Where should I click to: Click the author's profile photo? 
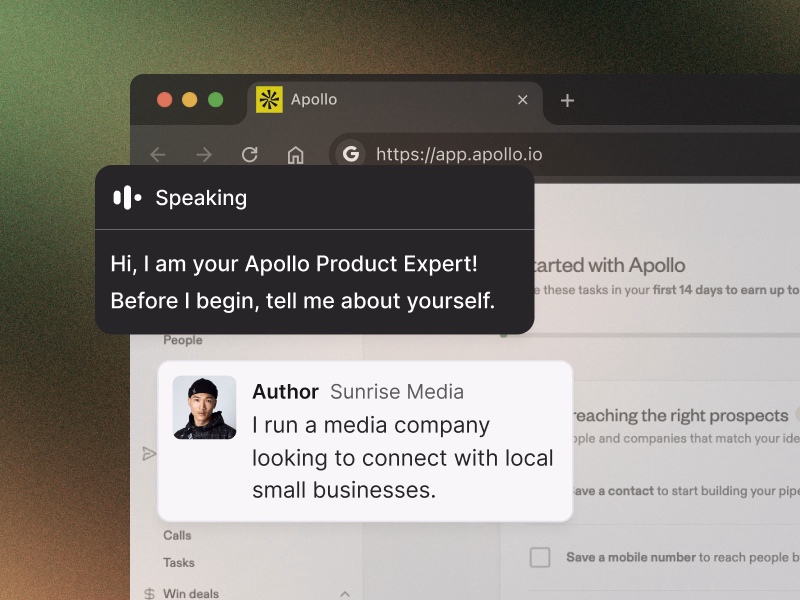[x=205, y=408]
